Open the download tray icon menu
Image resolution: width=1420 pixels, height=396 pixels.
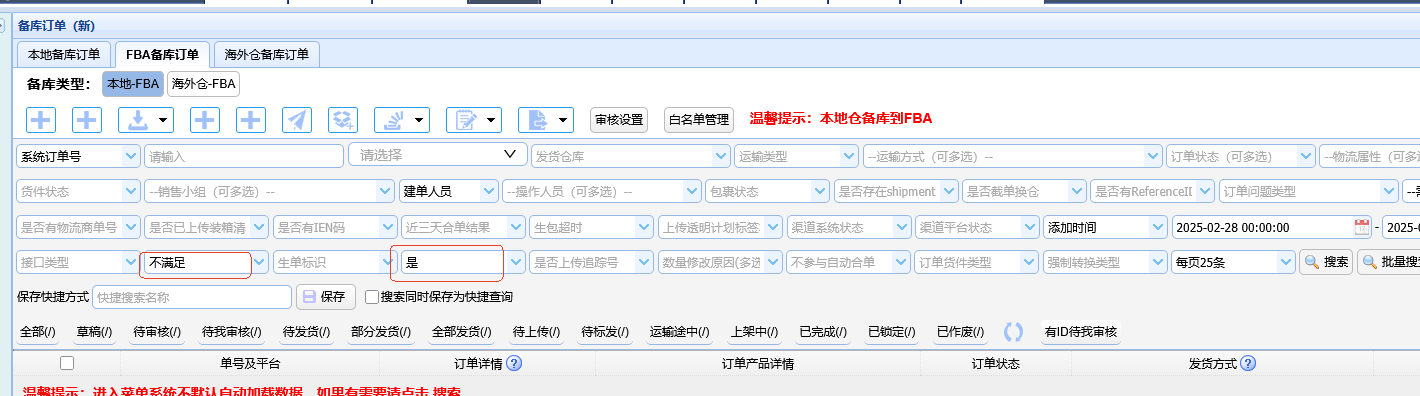(x=146, y=120)
